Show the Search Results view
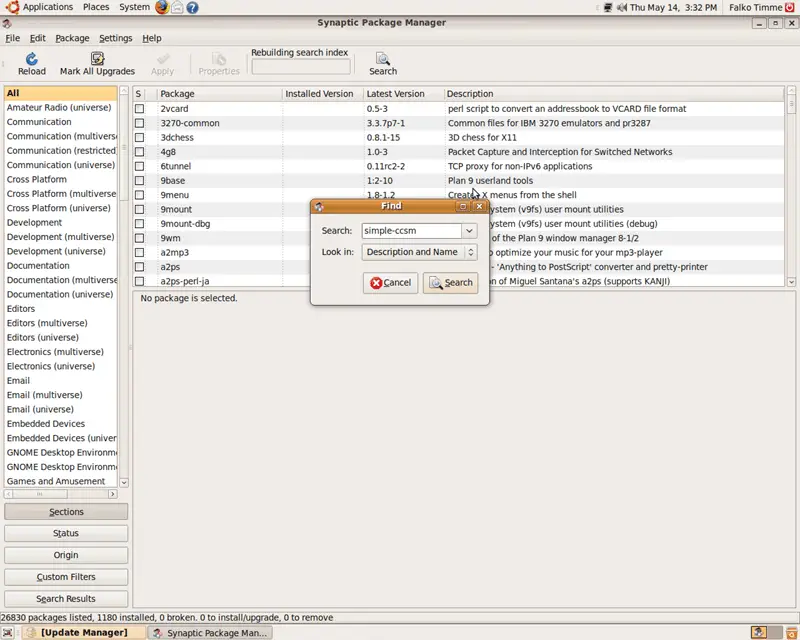 coord(66,599)
